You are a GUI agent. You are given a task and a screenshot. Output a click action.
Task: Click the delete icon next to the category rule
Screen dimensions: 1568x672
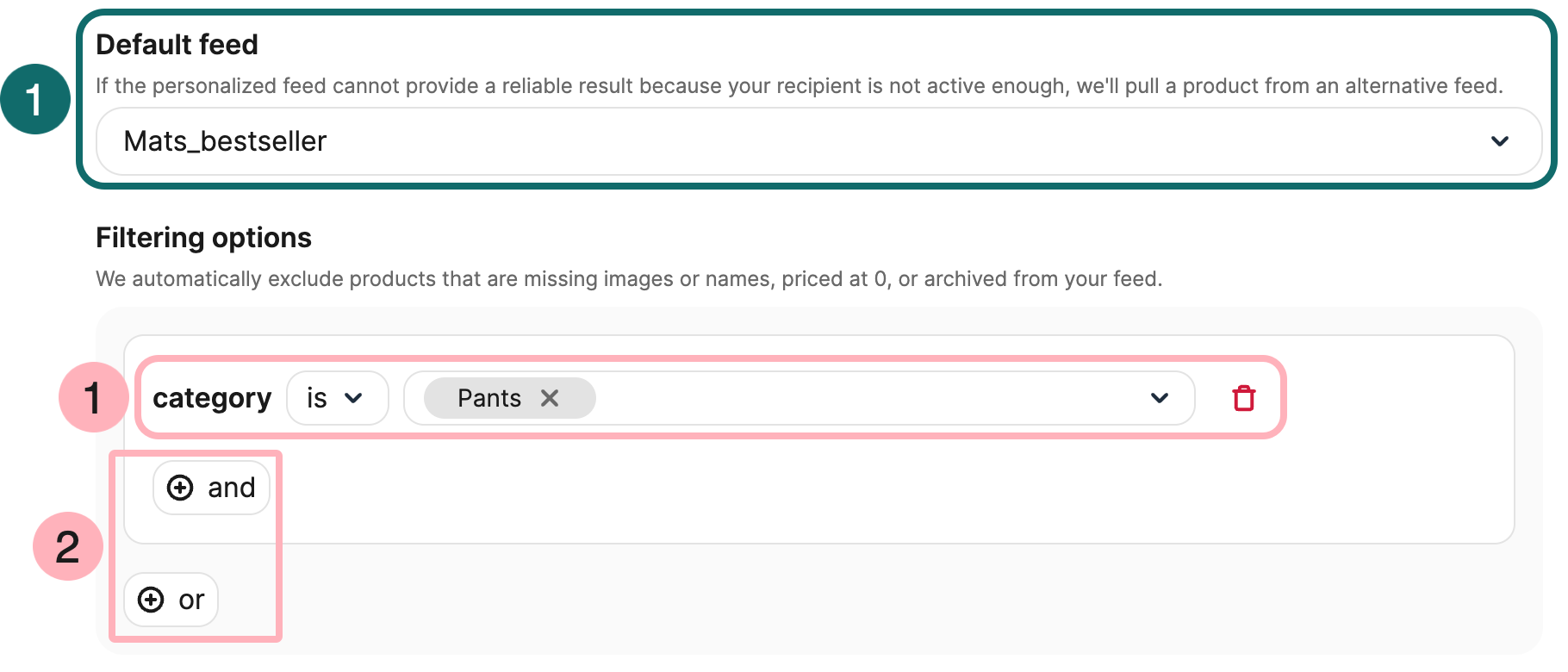pyautogui.click(x=1244, y=398)
